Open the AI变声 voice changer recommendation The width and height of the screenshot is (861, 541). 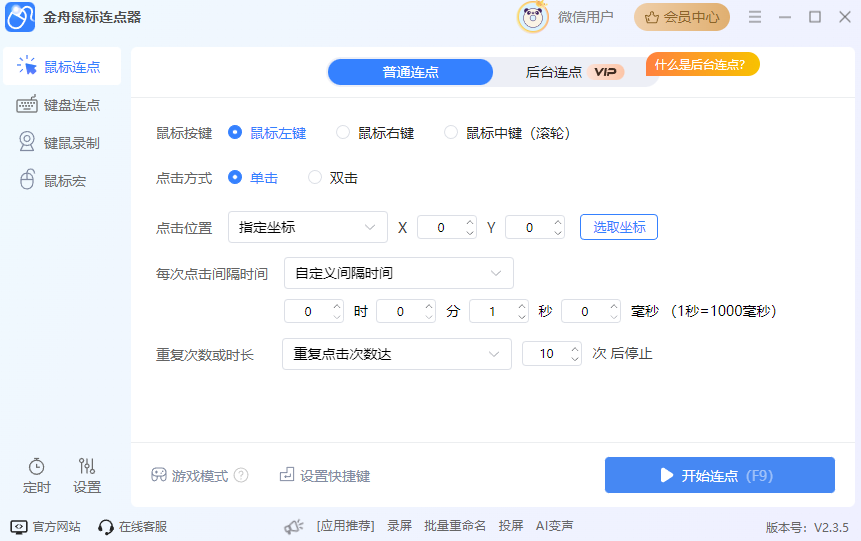point(554,526)
